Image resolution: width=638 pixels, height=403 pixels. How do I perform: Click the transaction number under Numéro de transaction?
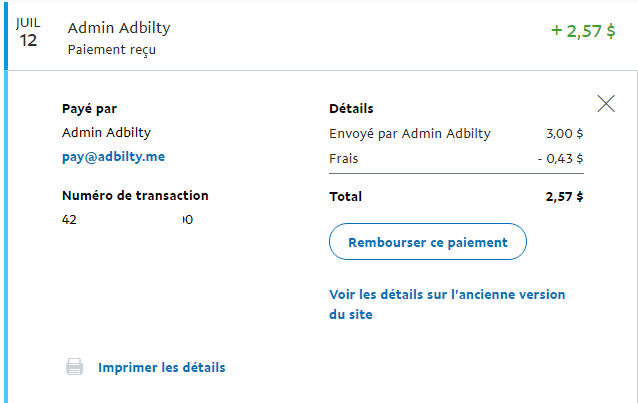coord(127,220)
